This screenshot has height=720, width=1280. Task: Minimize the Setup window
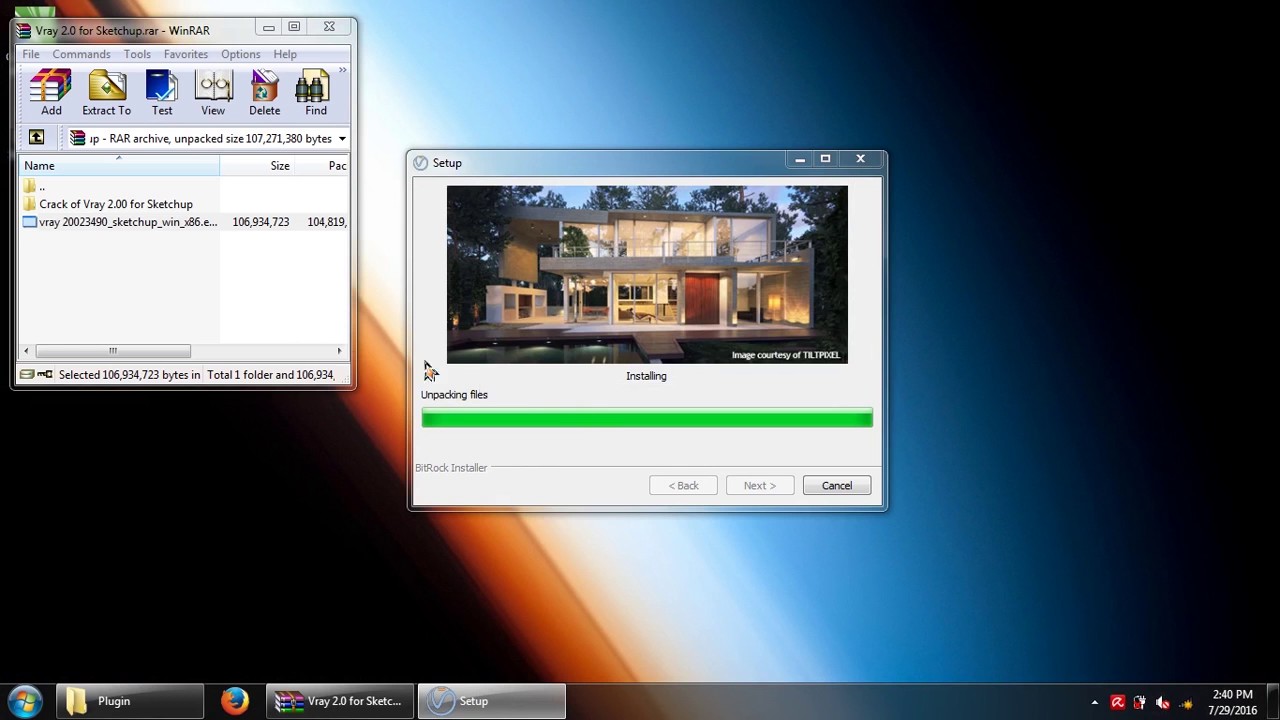pos(800,159)
